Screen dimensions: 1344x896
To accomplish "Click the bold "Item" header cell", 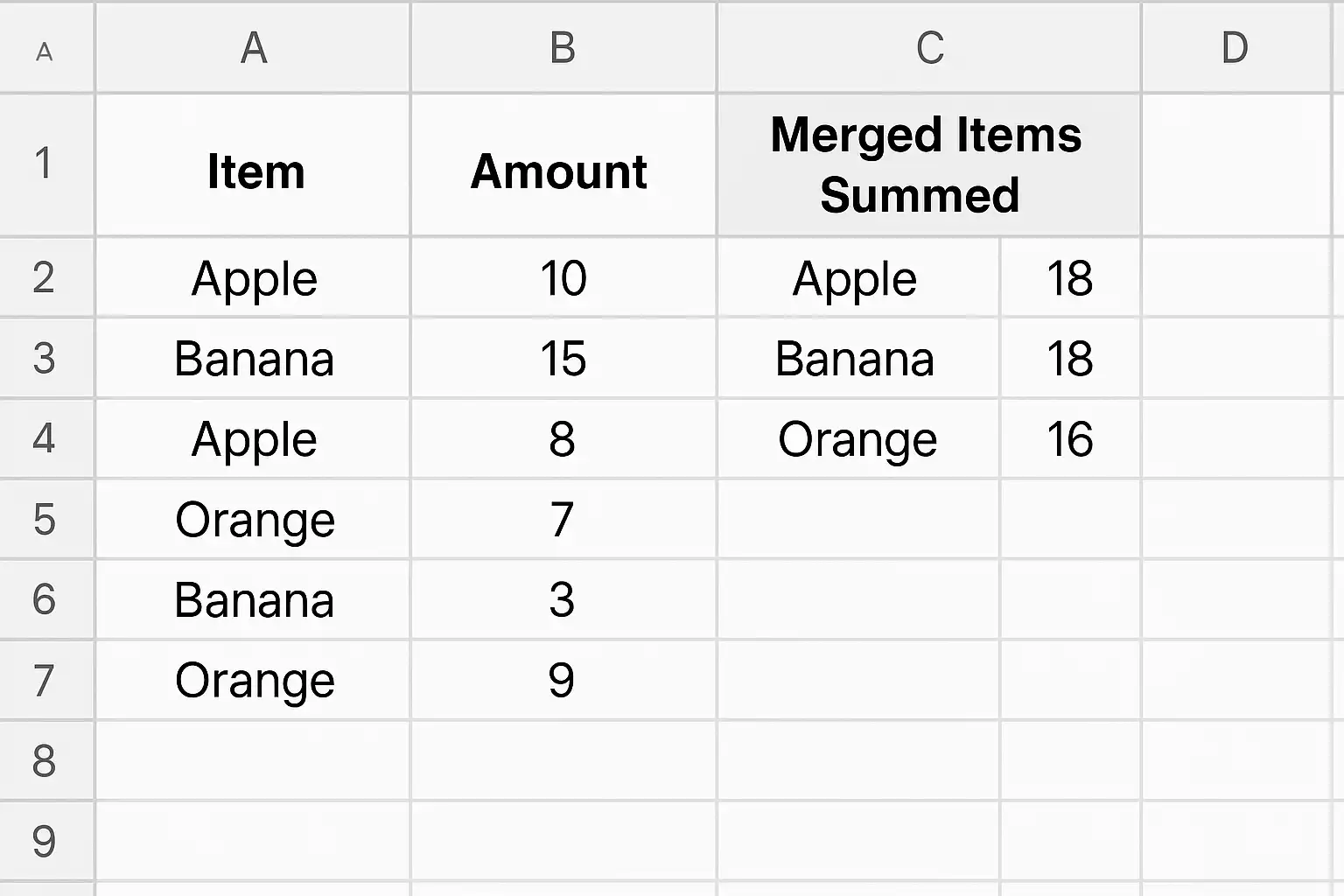I will click(255, 171).
